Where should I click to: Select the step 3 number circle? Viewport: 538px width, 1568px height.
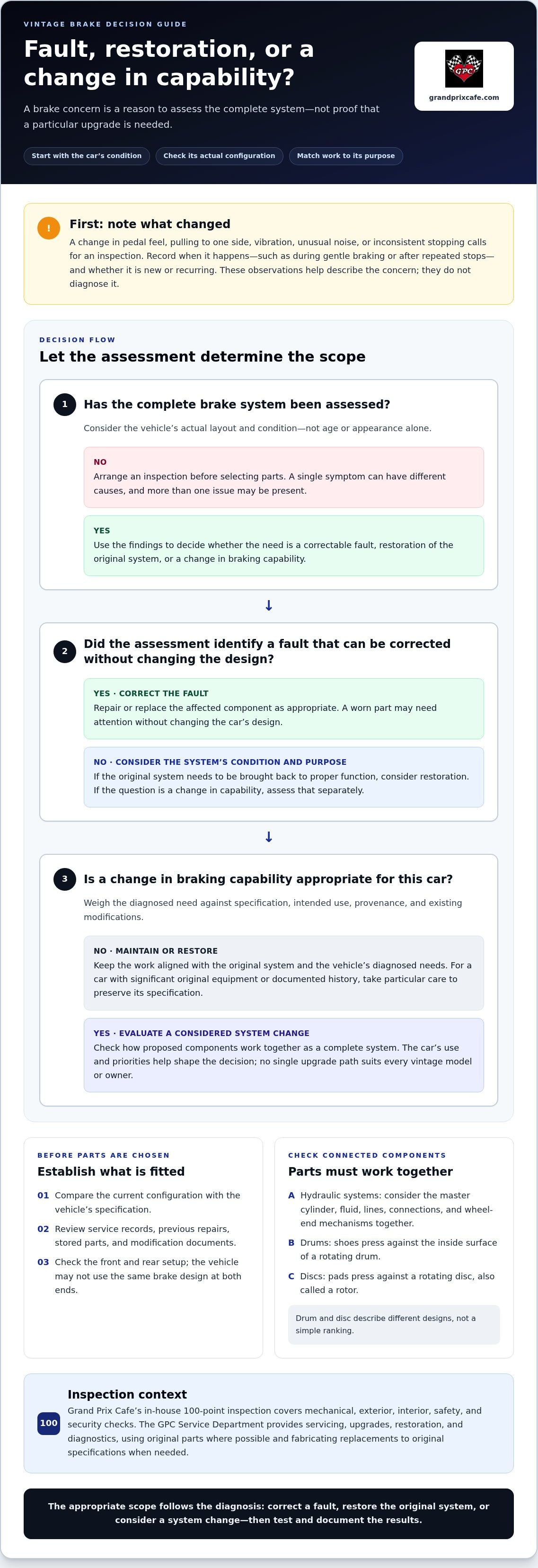click(x=64, y=879)
